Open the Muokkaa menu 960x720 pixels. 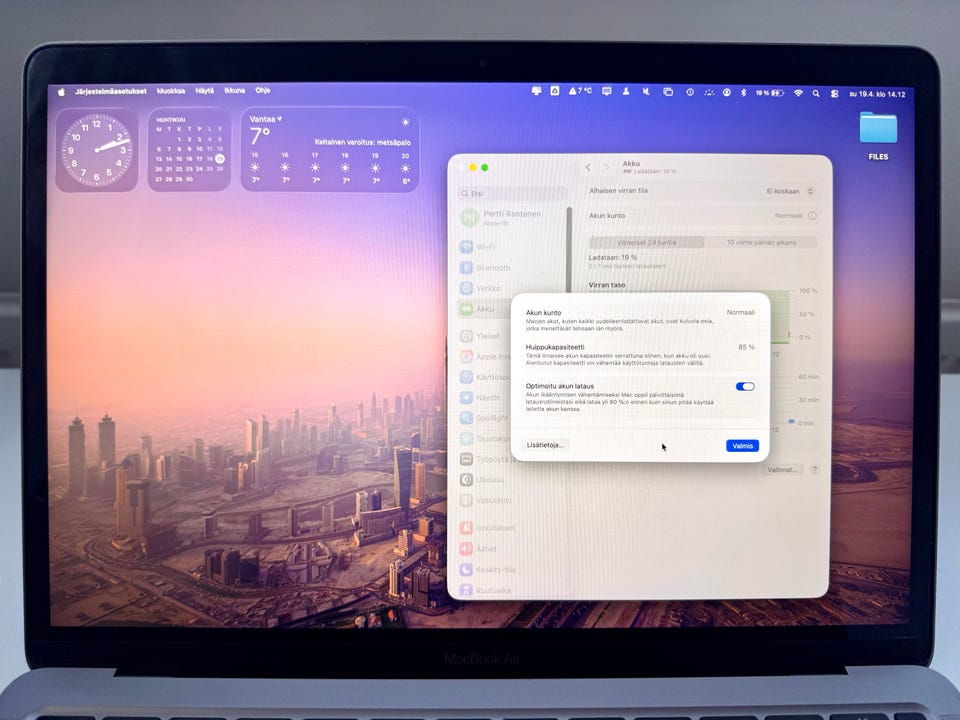point(171,91)
